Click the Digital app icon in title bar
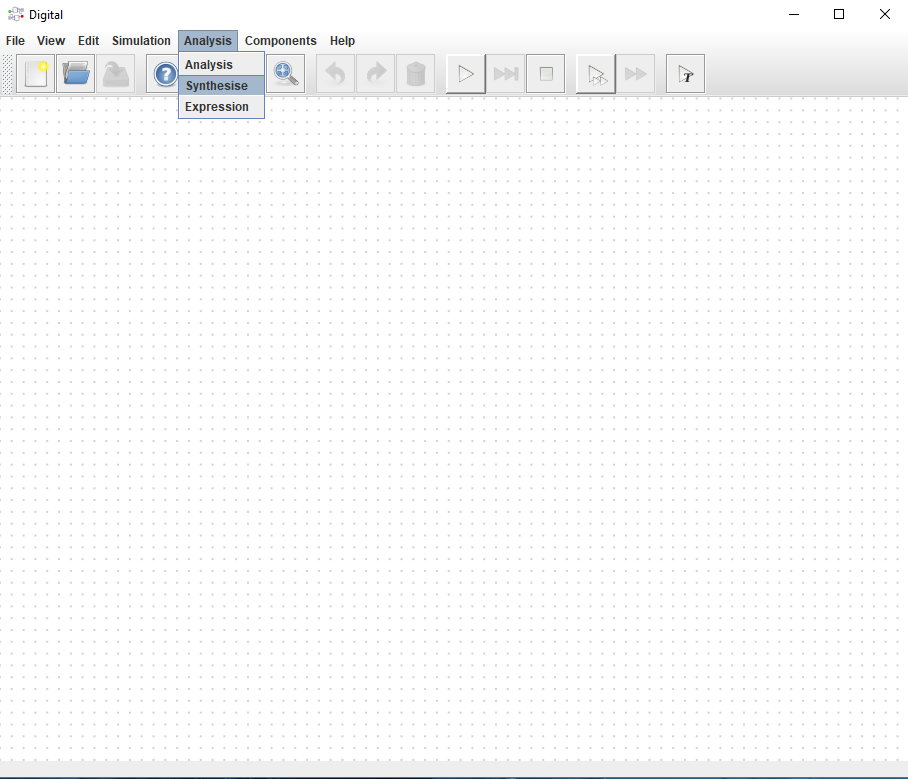This screenshot has height=779, width=908. 16,14
